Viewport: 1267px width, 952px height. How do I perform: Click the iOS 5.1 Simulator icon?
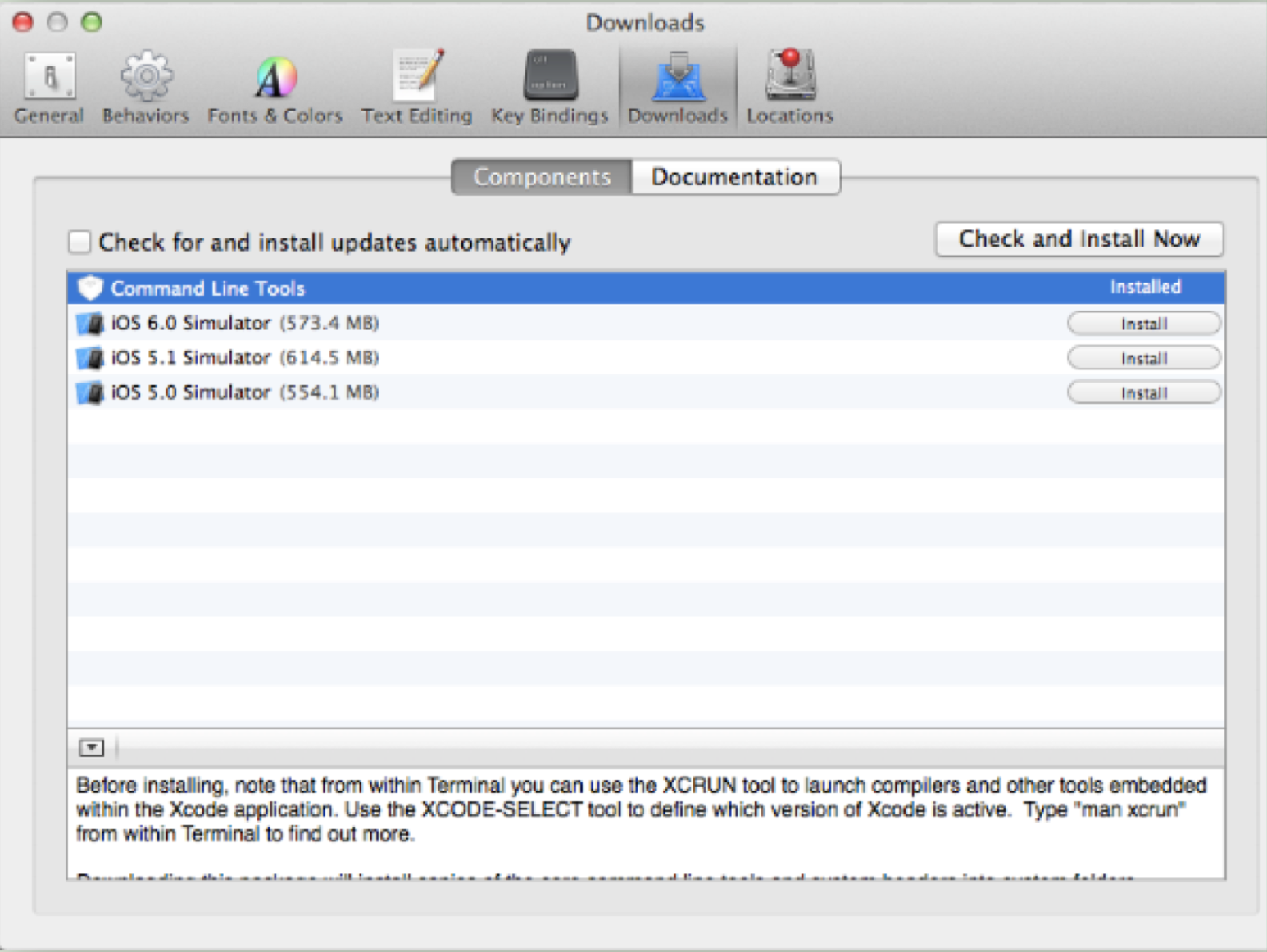90,357
